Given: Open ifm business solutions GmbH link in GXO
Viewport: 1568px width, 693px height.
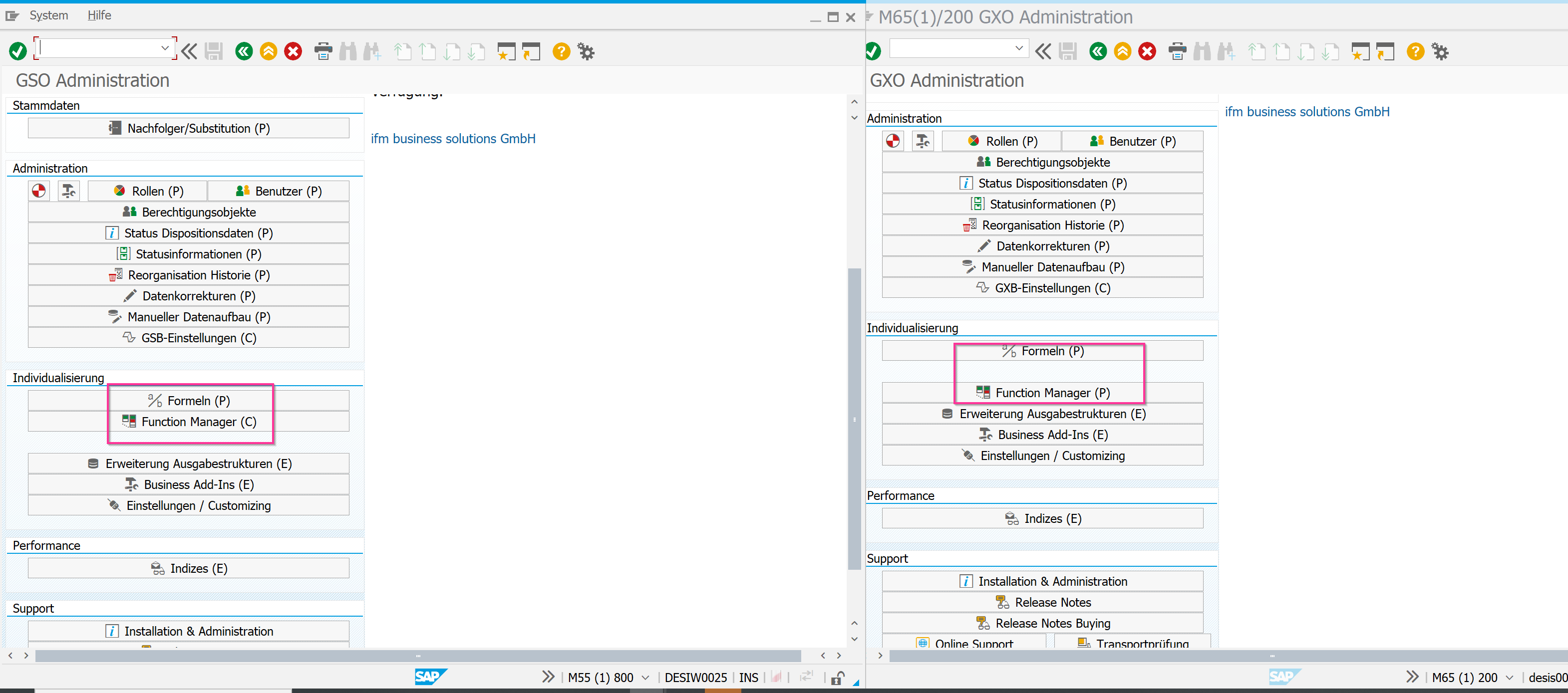Looking at the screenshot, I should tap(1307, 112).
